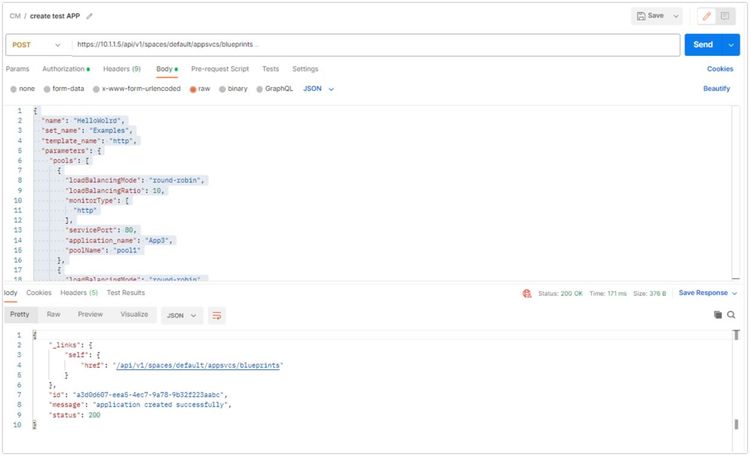Viewport: 750px width, 456px height.
Task: Open the response Cookies tab
Action: tap(39, 293)
